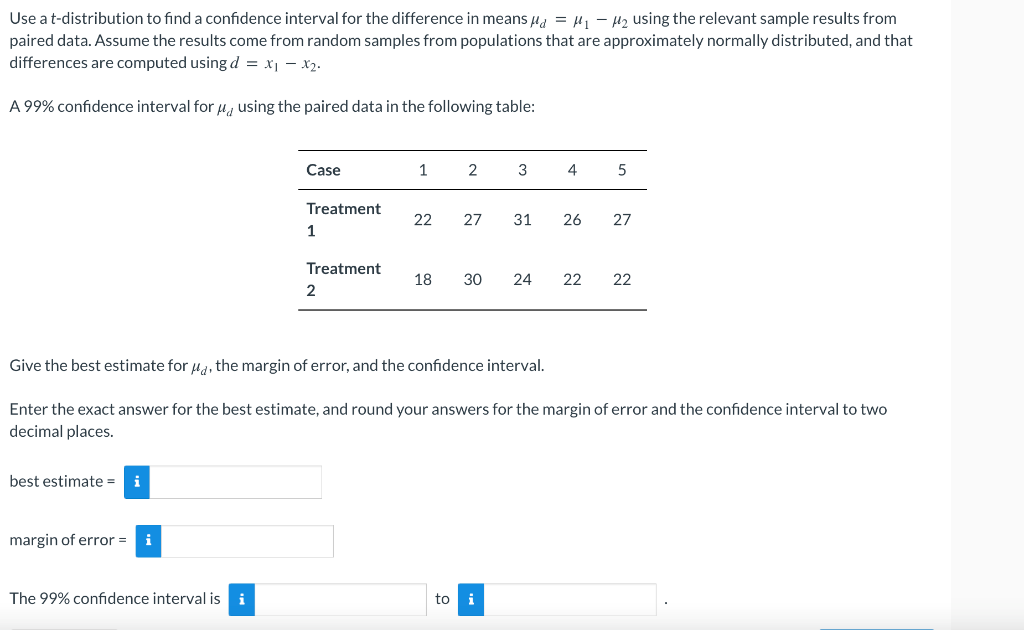Screen dimensions: 1024x630
Task: Open the hint for the upper interval bound
Action: pos(471,599)
